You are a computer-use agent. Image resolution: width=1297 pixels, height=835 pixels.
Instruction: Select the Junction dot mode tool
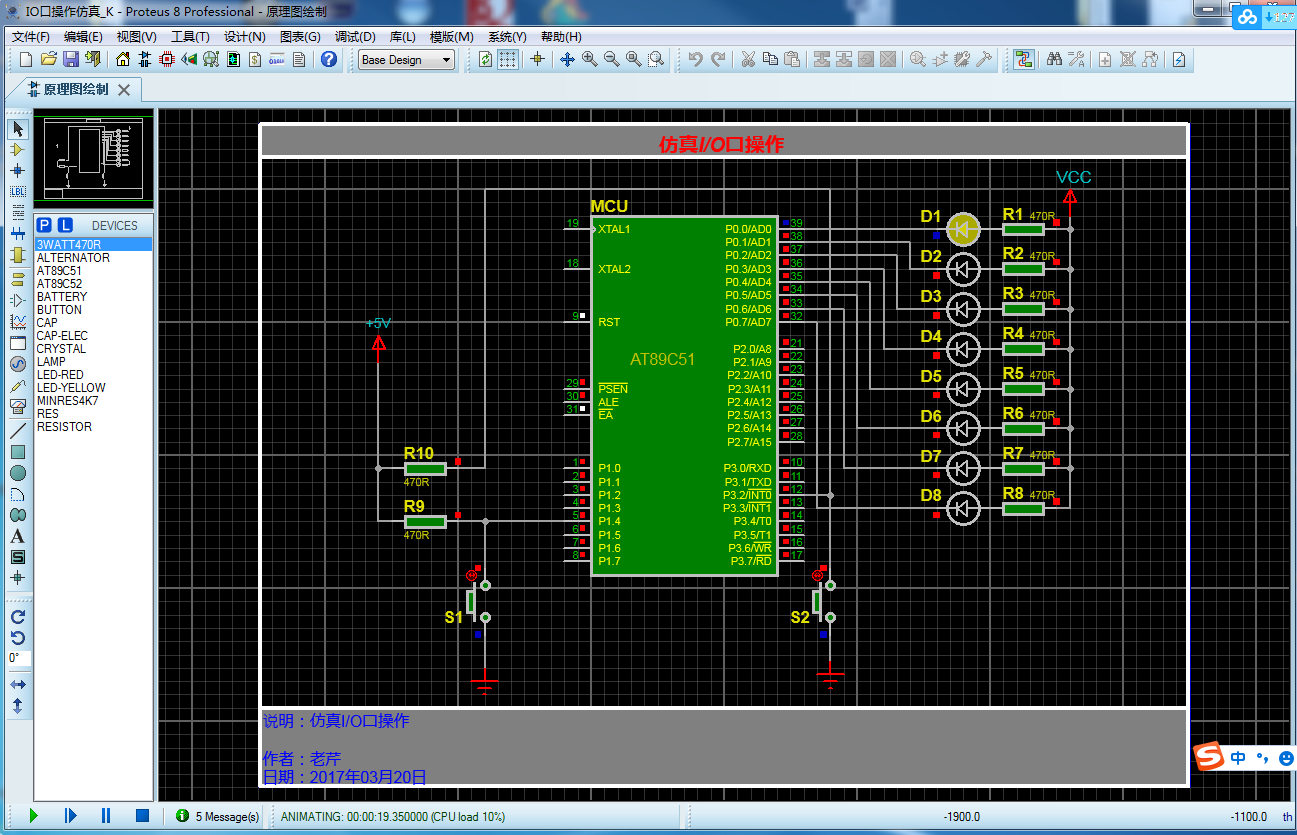coord(18,170)
